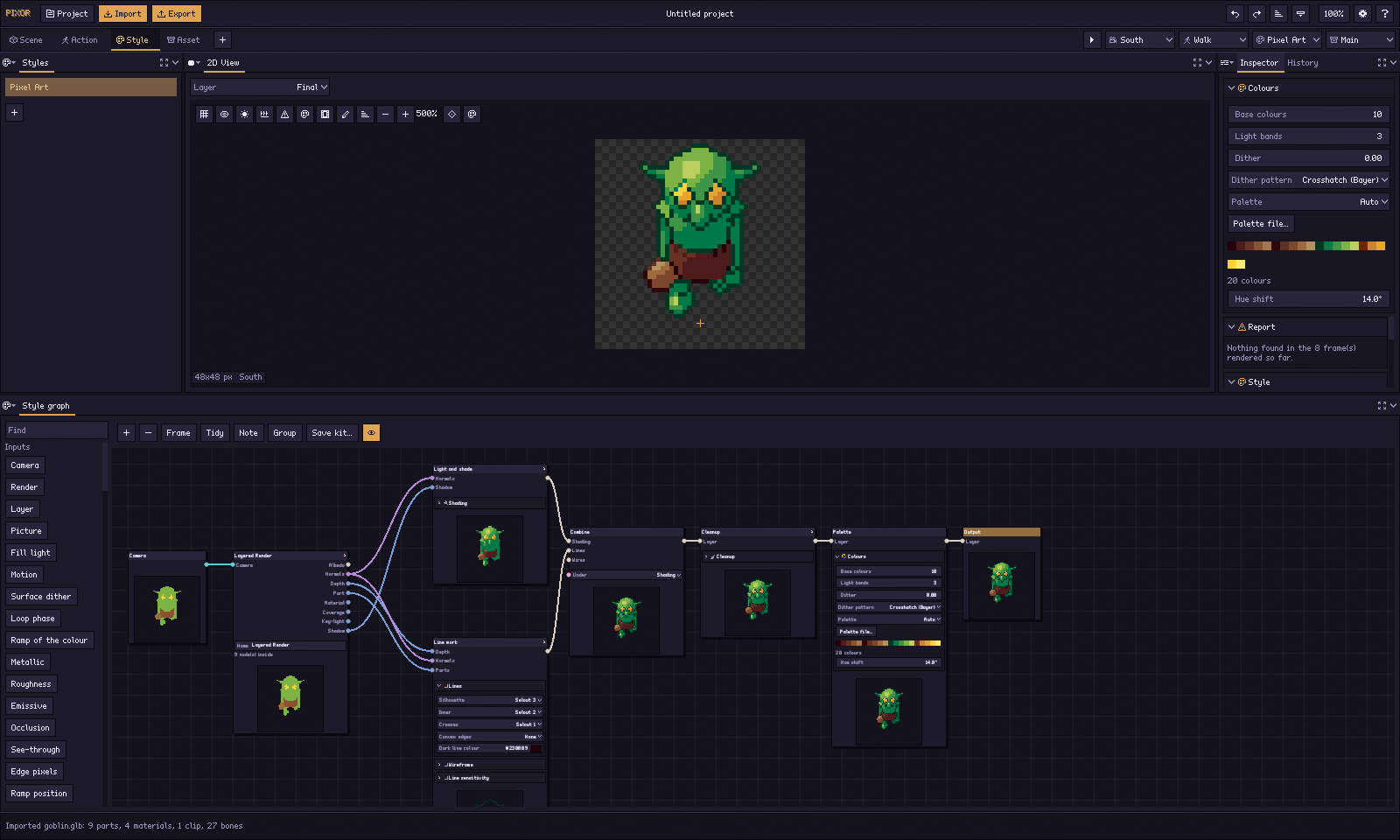The image size is (1400, 840).
Task: Open the Pixel Art style dropdown in the top bar
Action: point(1287,39)
